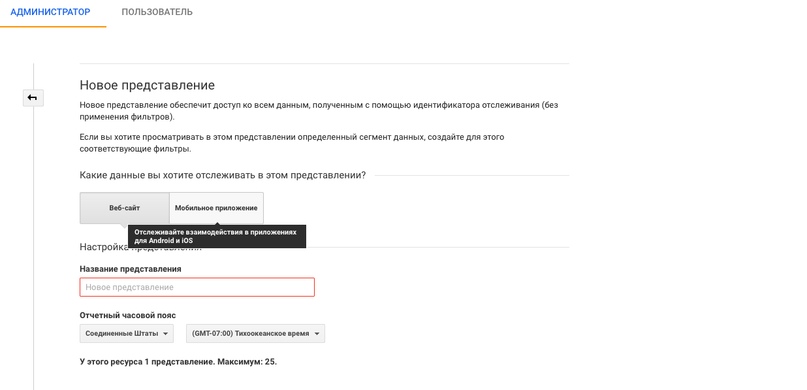
Task: Select the Мобильное приложение option
Action: point(216,208)
